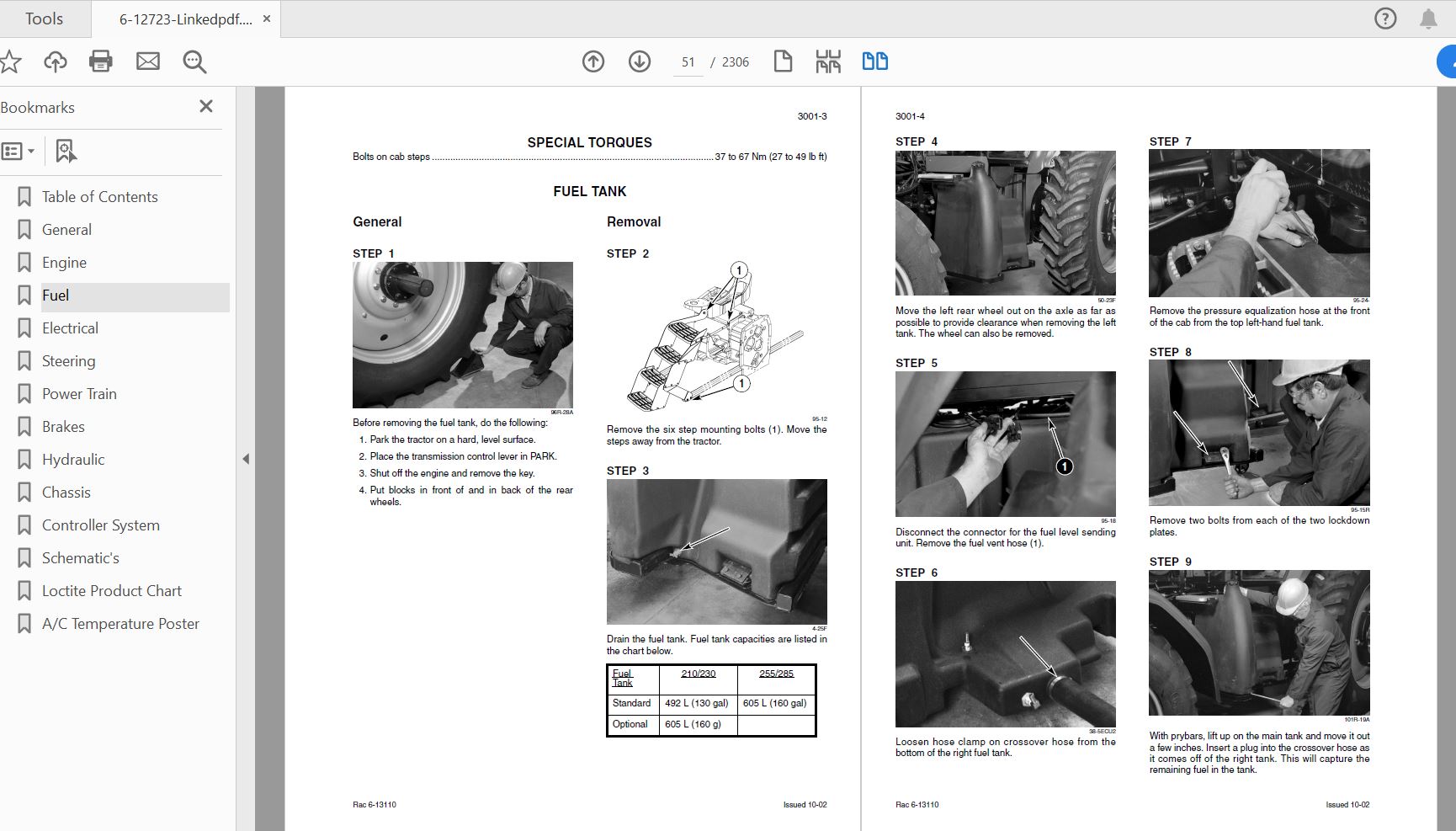Click the Step 3 fuel tank drain photo

coord(717,551)
